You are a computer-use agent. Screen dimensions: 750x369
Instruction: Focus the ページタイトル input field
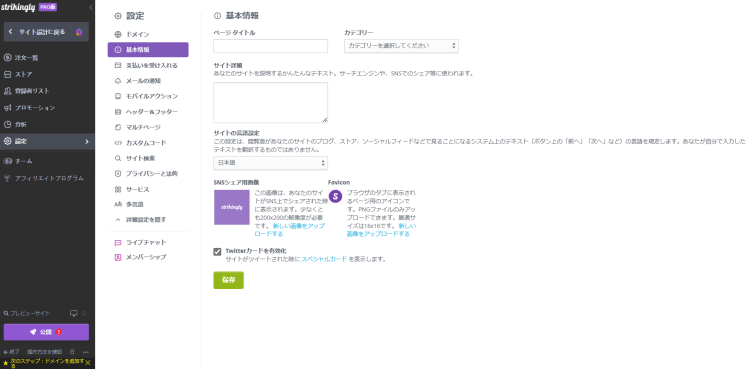(270, 46)
